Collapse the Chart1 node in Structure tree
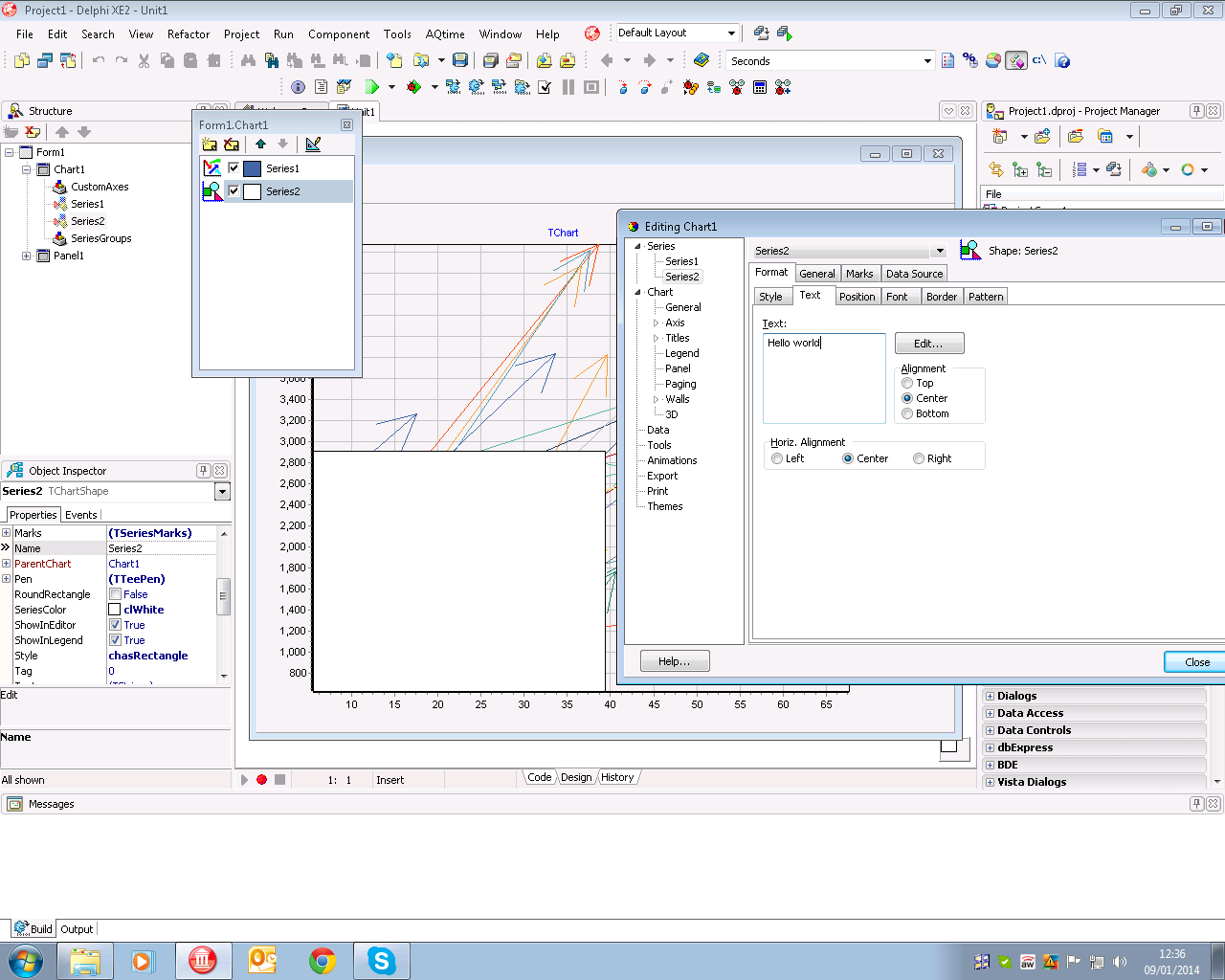The image size is (1225, 980). (27, 169)
